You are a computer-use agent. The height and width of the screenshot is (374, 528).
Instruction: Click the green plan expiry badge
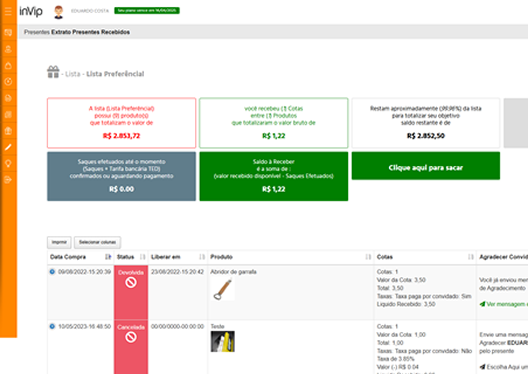(147, 11)
